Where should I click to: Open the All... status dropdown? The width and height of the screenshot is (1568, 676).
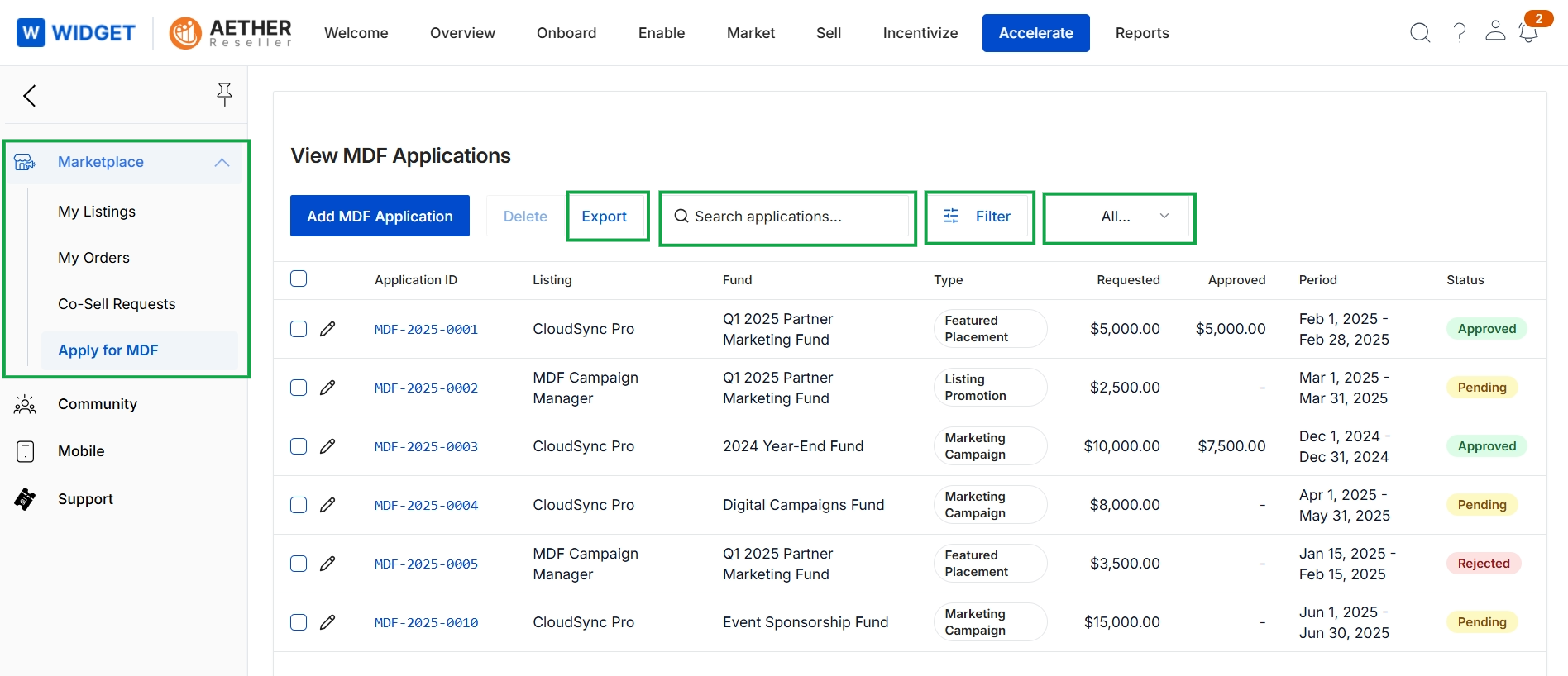tap(1119, 217)
